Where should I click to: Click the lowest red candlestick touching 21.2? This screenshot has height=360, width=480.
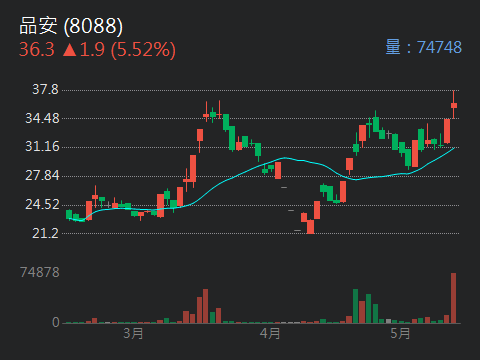(x=310, y=227)
